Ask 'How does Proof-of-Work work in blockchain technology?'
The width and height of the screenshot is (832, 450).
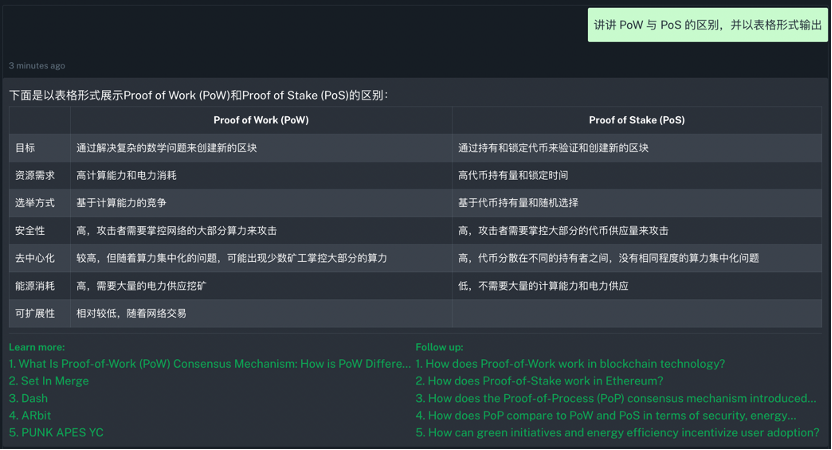click(570, 364)
